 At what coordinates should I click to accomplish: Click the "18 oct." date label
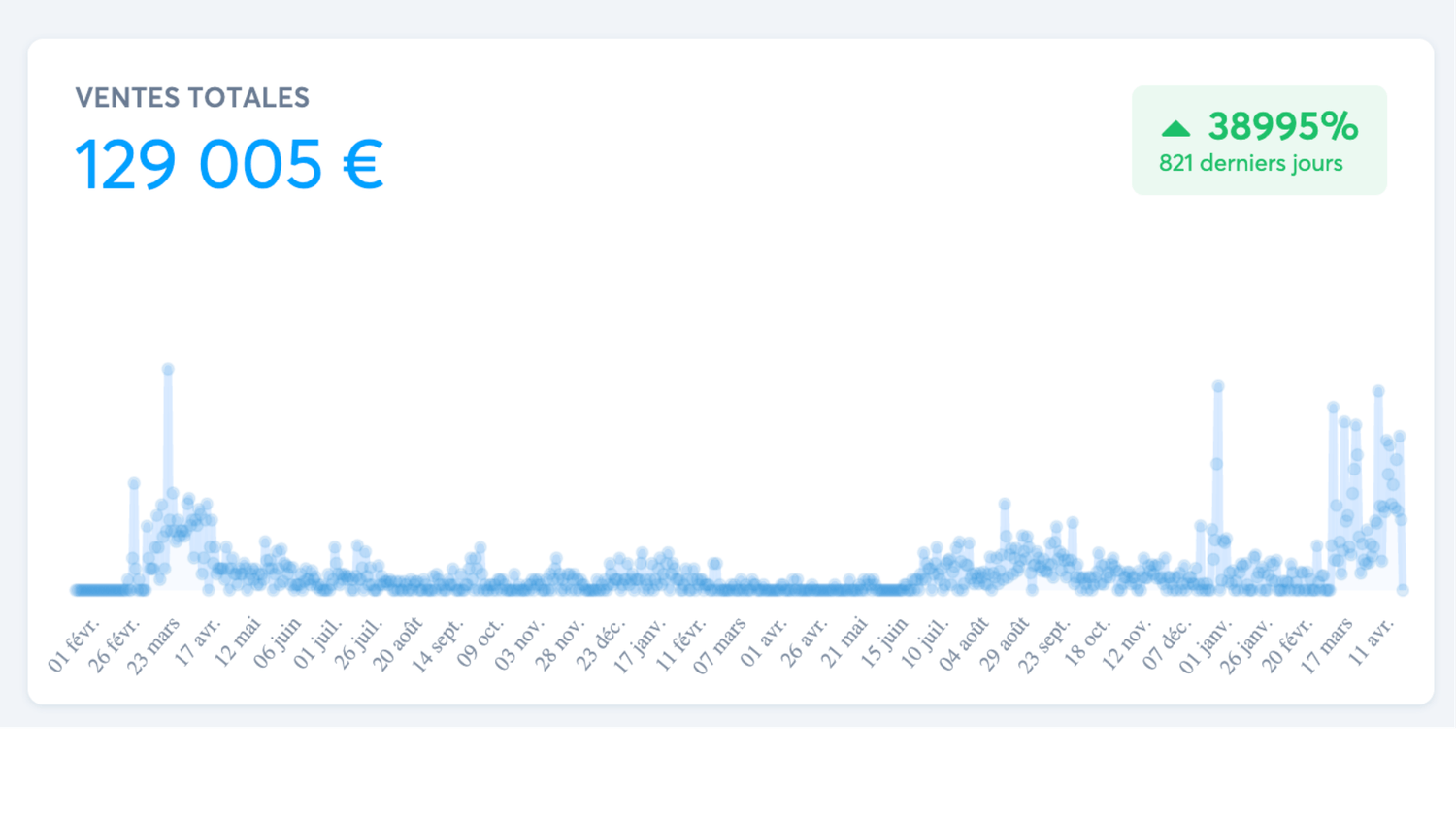[x=1086, y=644]
